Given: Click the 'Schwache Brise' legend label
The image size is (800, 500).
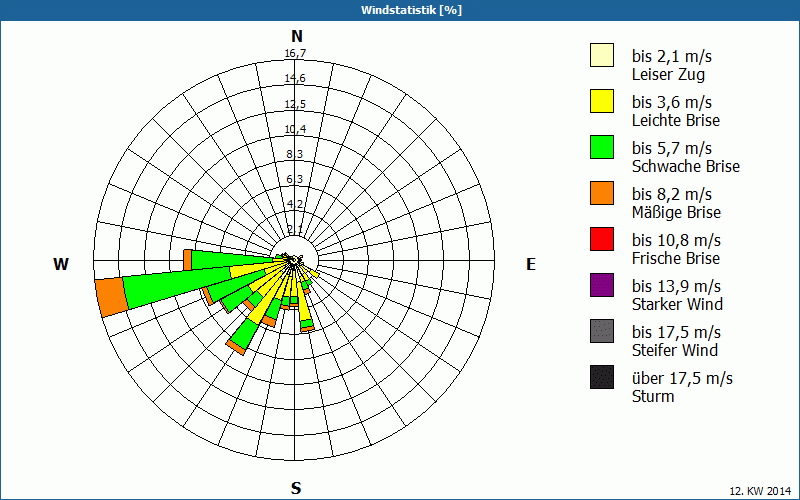Looking at the screenshot, I should (686, 166).
